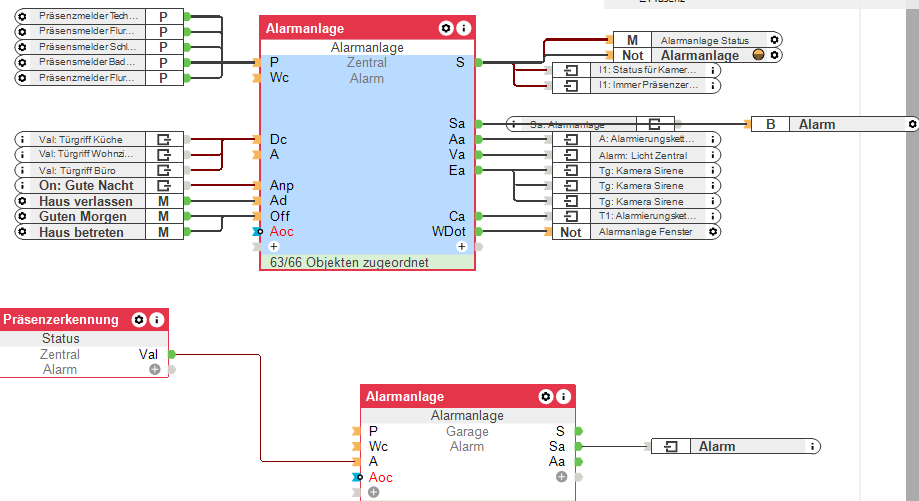Click plus icon on Präsenzerkennung block
This screenshot has width=919, height=501.
point(155,369)
